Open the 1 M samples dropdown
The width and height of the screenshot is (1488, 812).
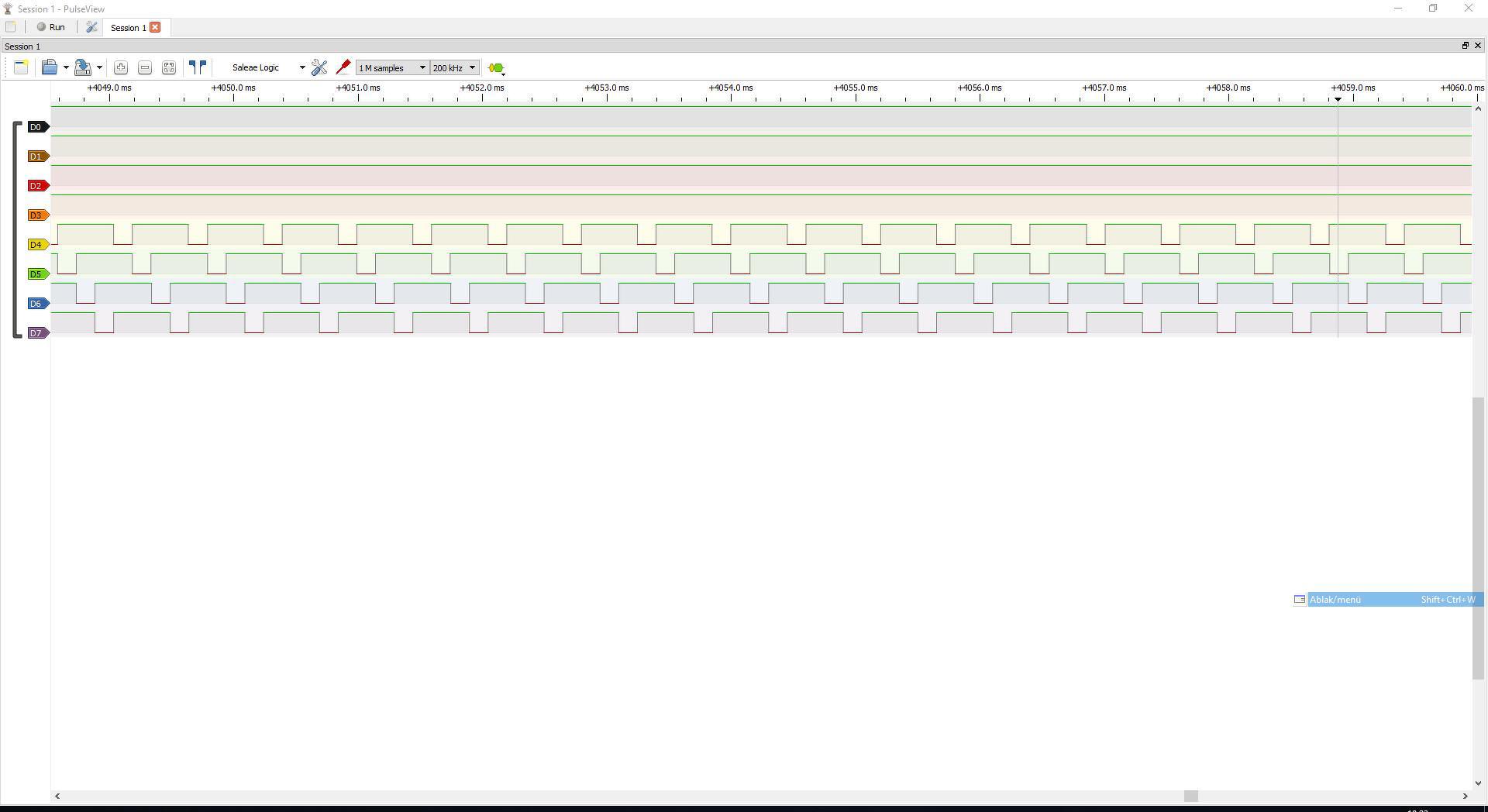click(392, 67)
